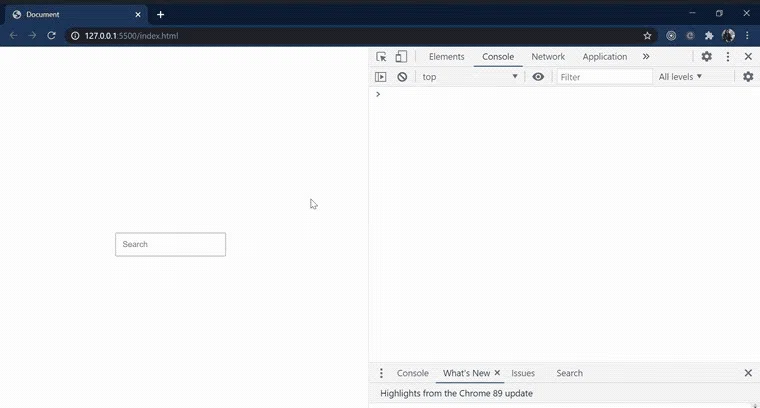Expand the top JavaScript context dropdown
The width and height of the screenshot is (760, 408).
pyautogui.click(x=470, y=77)
